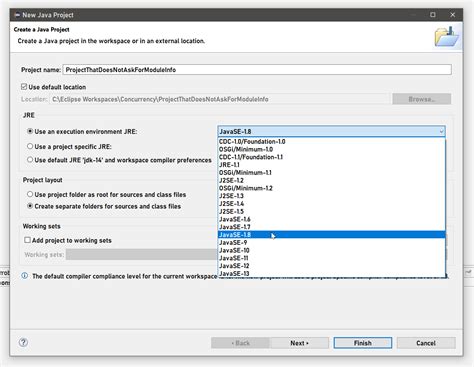The width and height of the screenshot is (474, 367).
Task: Select Use a project specific JRE
Action: (x=30, y=146)
